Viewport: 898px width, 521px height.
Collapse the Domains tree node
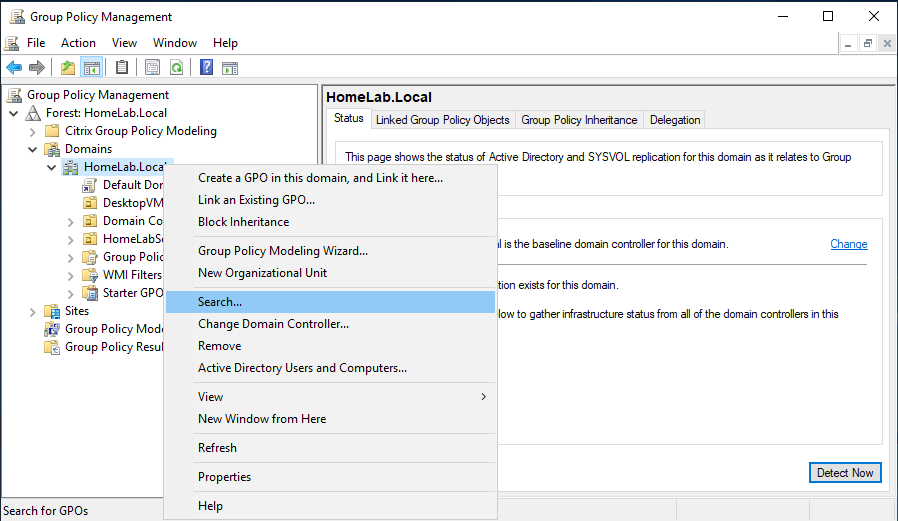click(33, 149)
